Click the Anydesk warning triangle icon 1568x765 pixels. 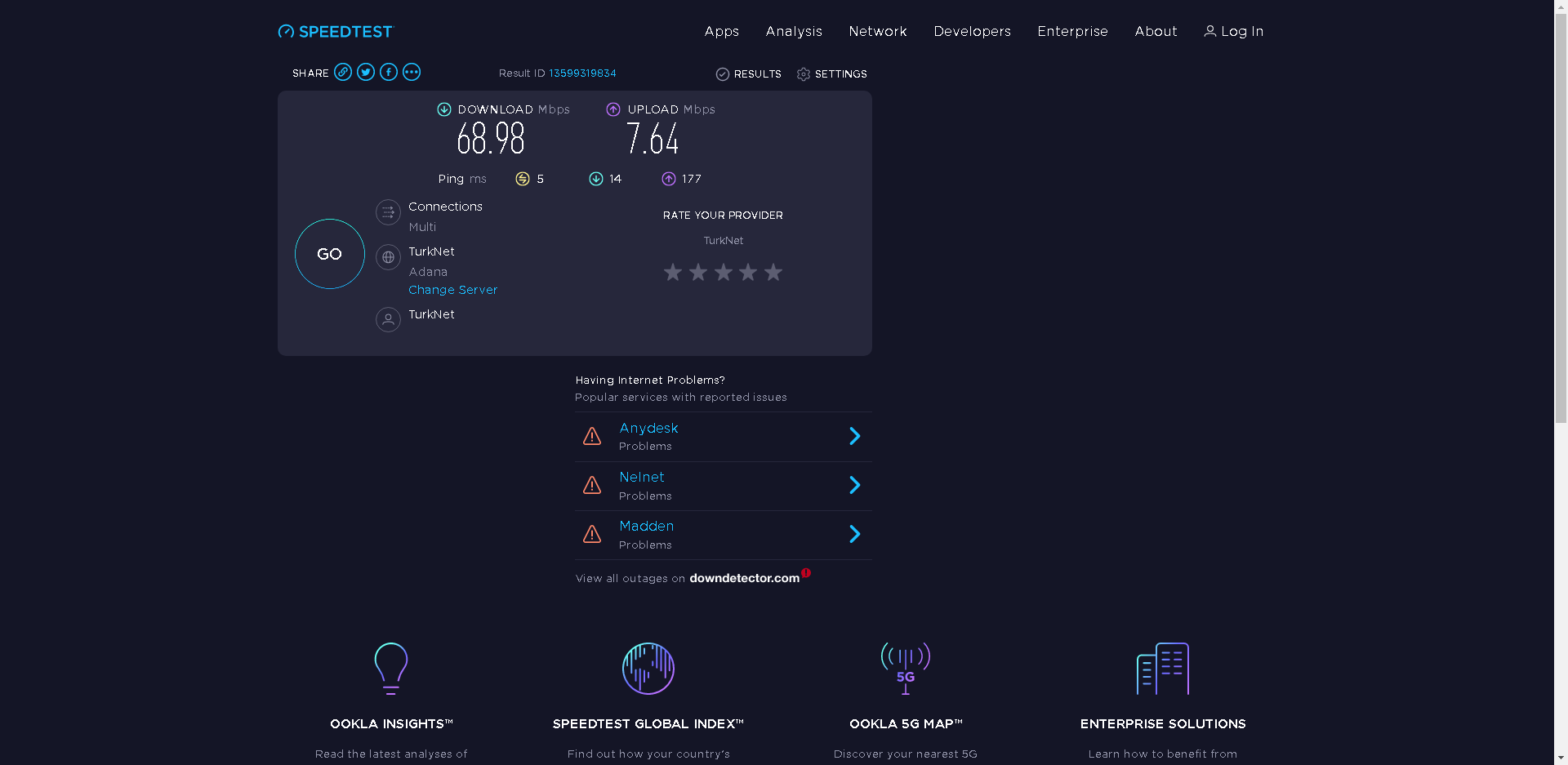coord(592,437)
